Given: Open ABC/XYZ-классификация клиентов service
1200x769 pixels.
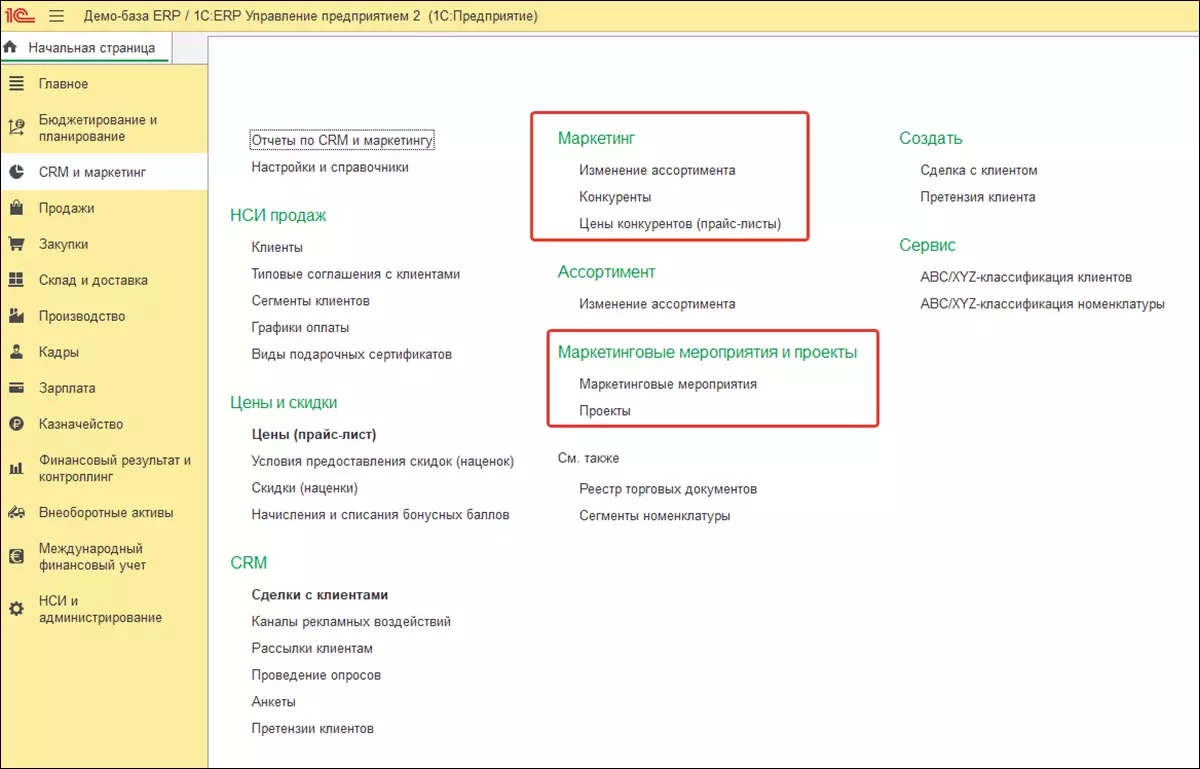Looking at the screenshot, I should (x=1026, y=277).
